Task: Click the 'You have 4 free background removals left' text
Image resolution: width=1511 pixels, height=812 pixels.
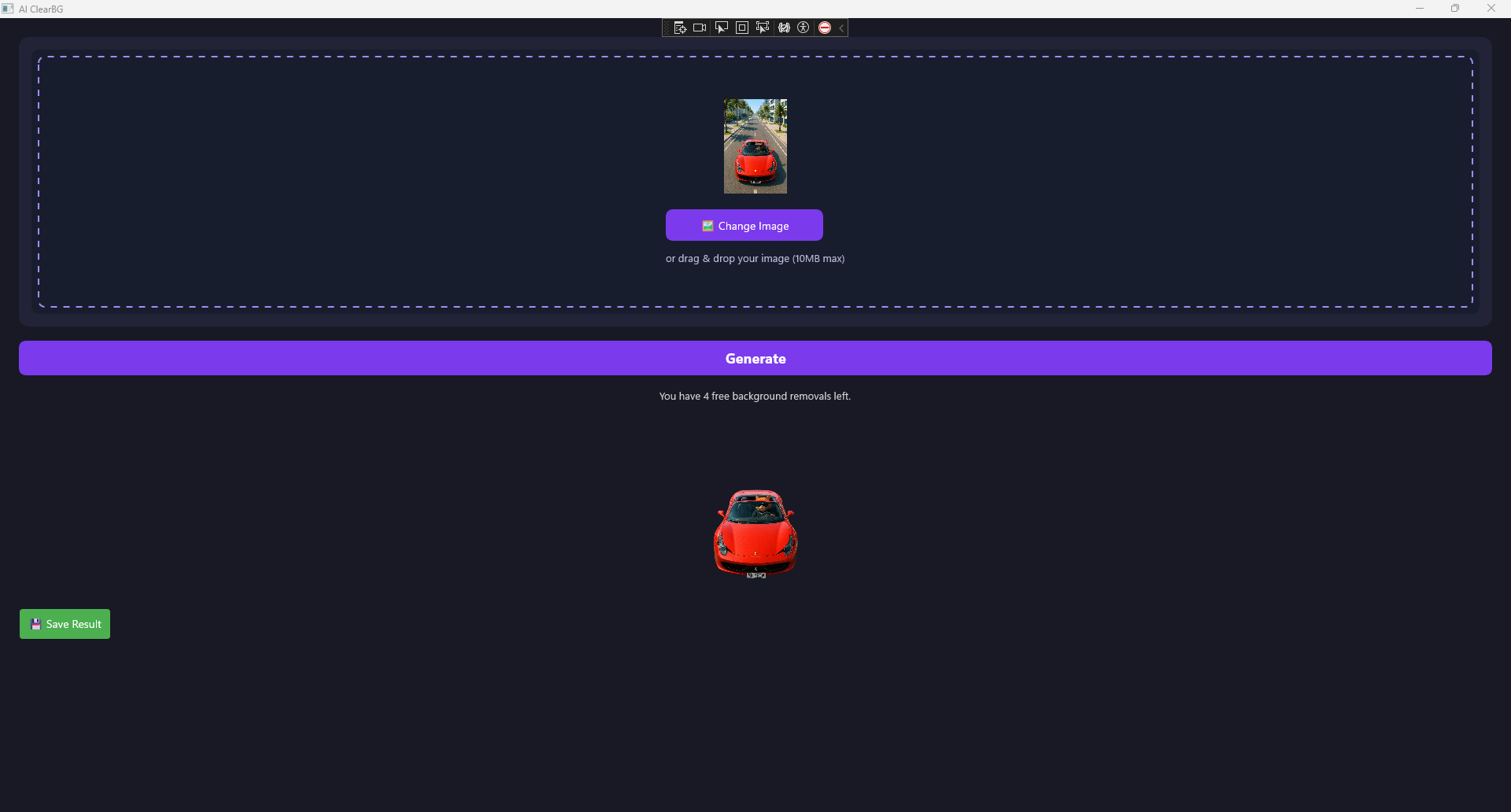Action: tap(755, 396)
